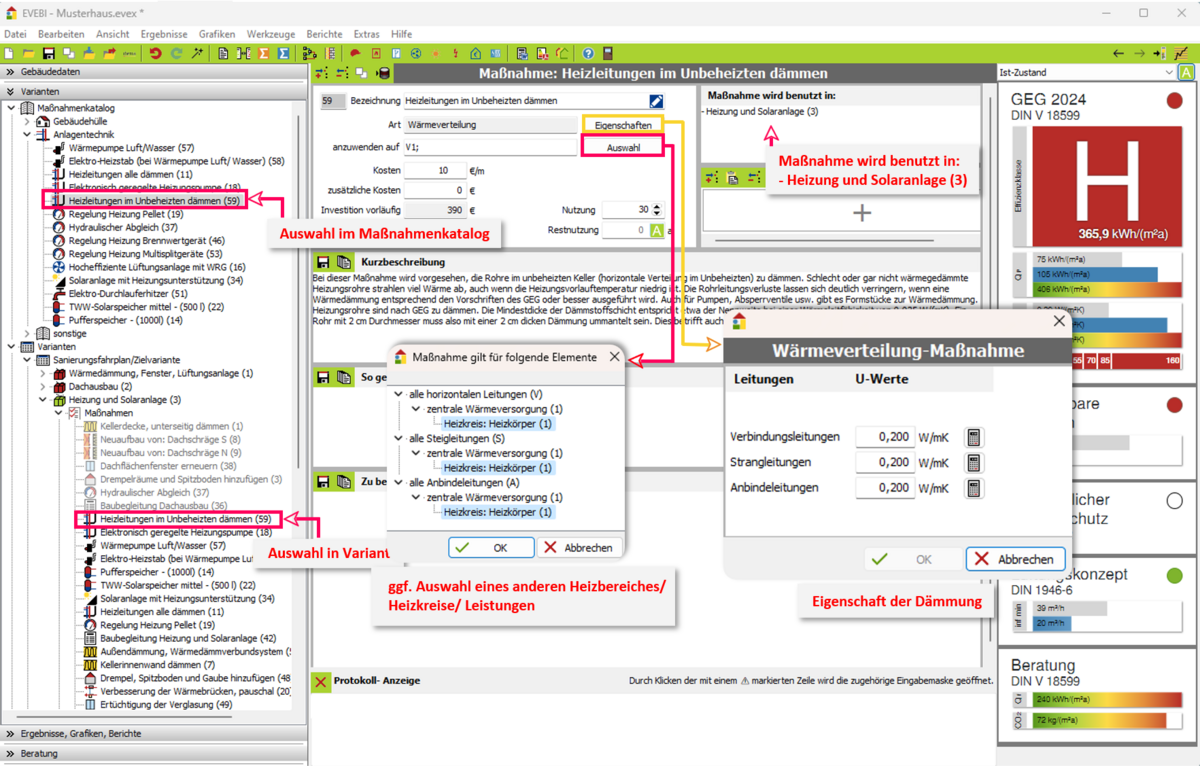This screenshot has width=1200, height=766.
Task: Collapse the Anlagentechnik tree node
Action: [x=27, y=134]
